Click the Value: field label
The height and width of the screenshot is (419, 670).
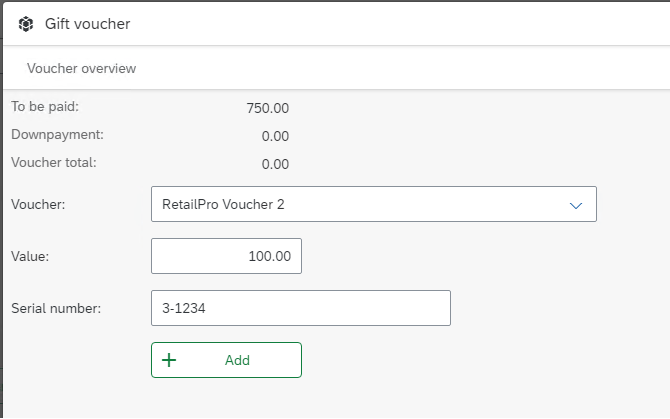click(30, 256)
